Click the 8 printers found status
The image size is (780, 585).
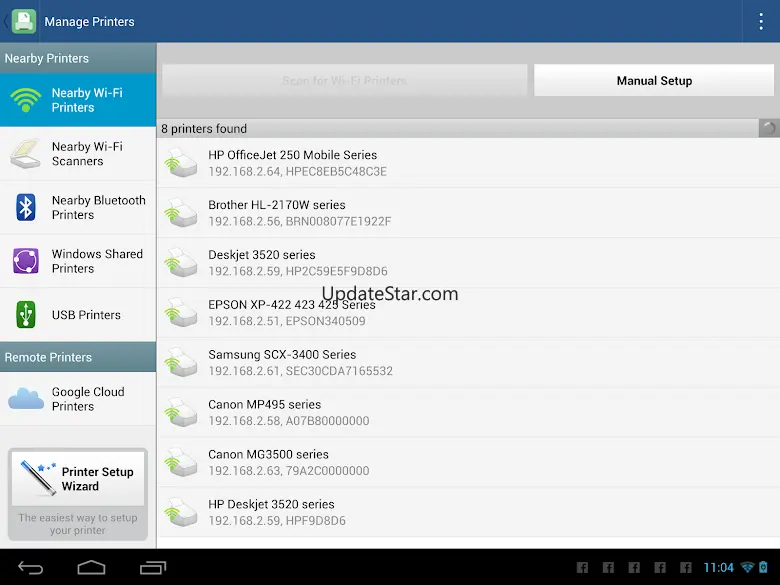[204, 129]
